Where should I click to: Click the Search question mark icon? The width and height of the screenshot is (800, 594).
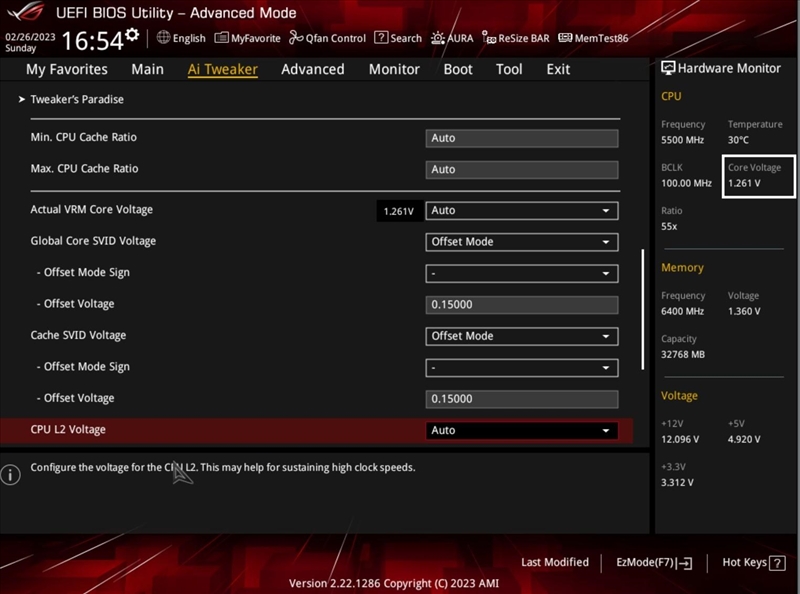tap(381, 38)
